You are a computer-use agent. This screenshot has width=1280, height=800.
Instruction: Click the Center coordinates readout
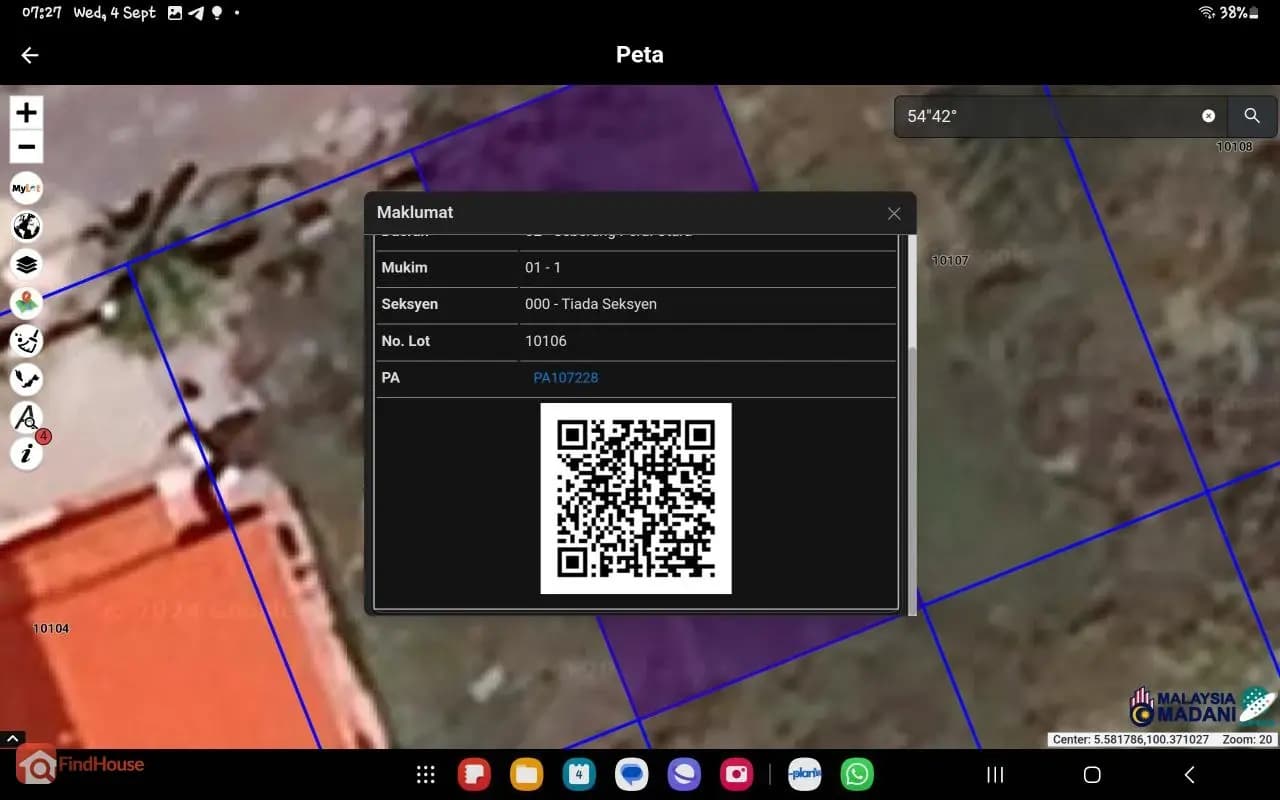point(1131,740)
